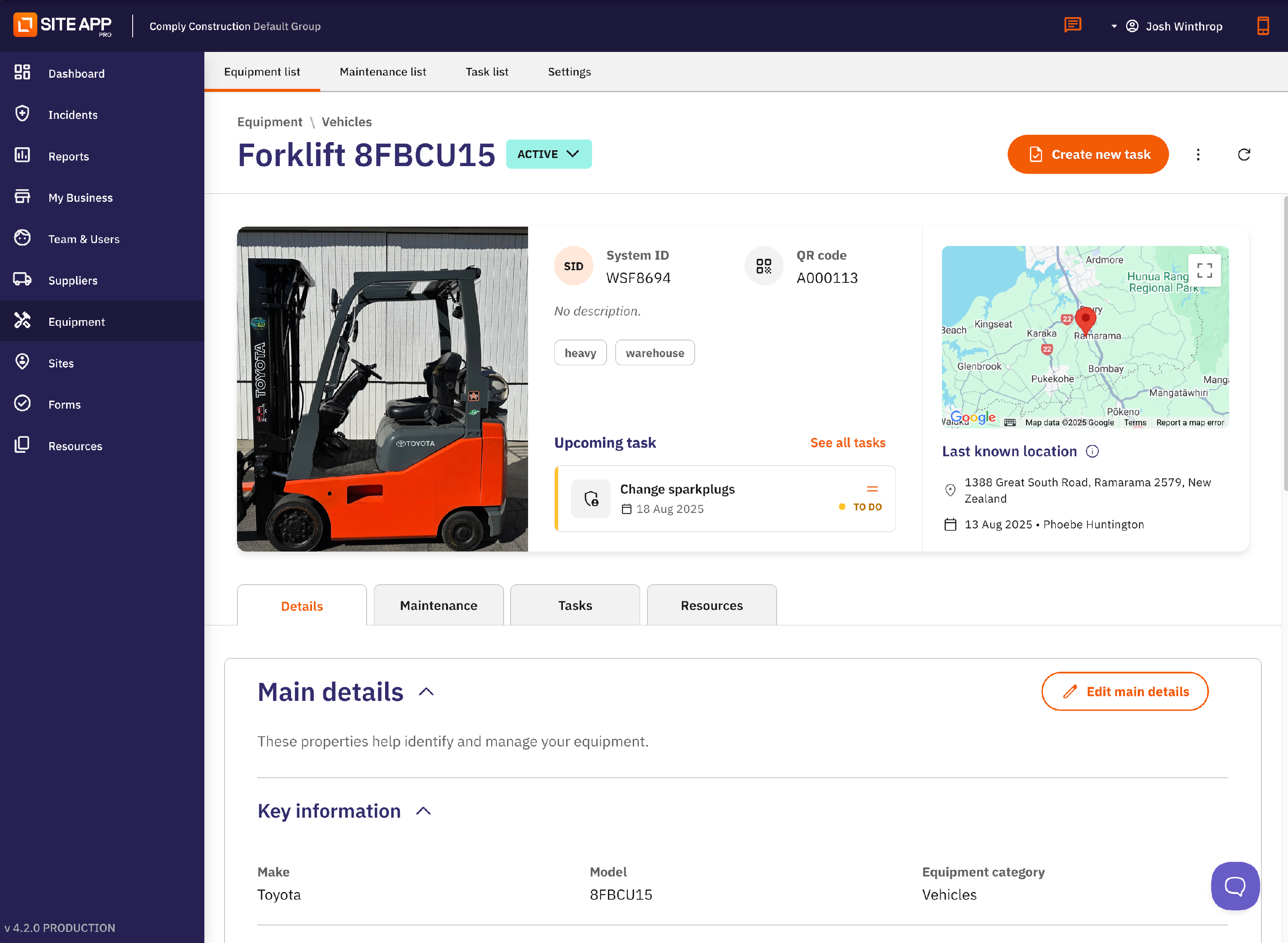Click the medium priority icon on task
The image size is (1288, 943).
(872, 488)
